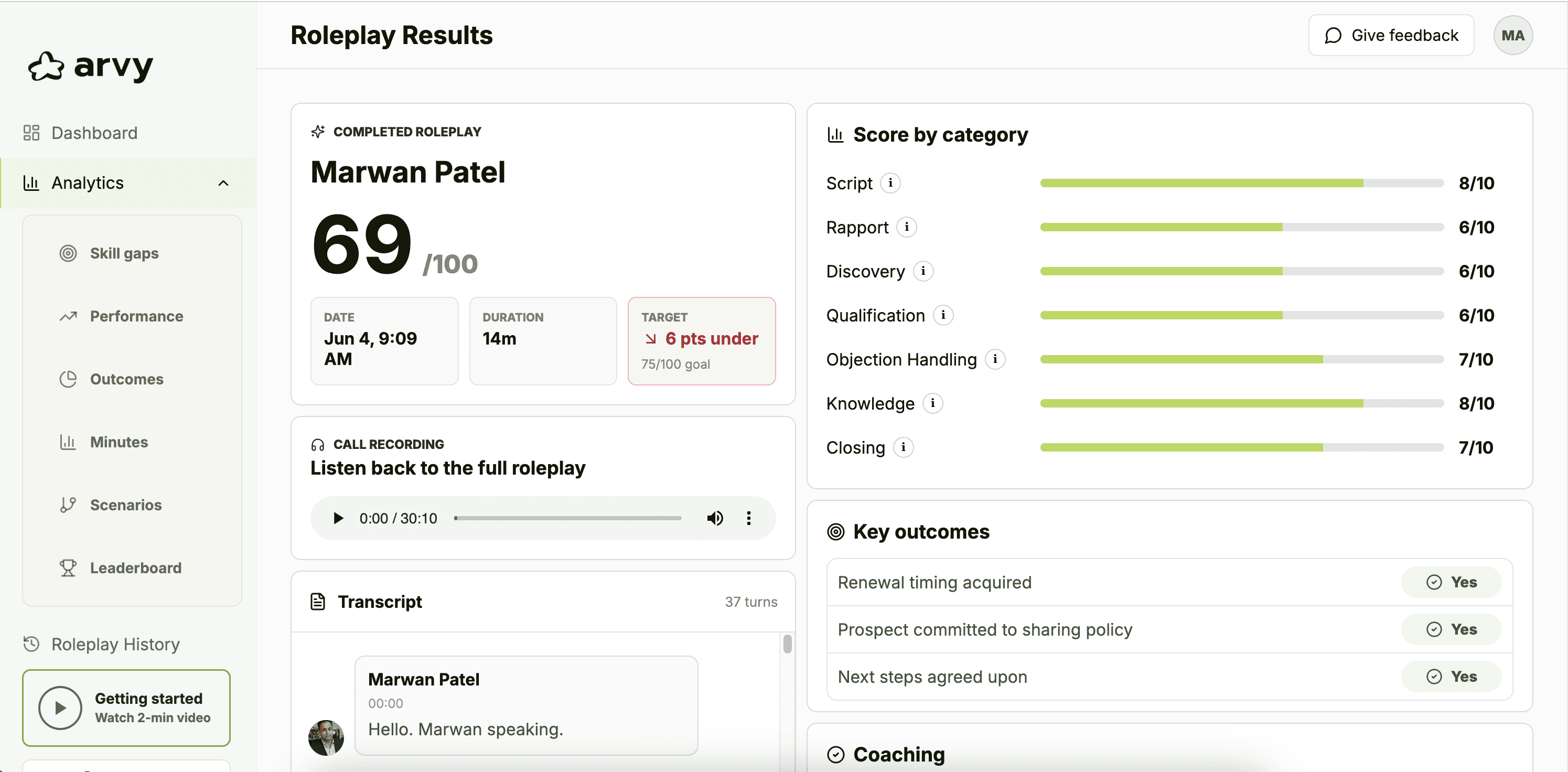Open the MA user avatar menu
The width and height of the screenshot is (1568, 772).
coord(1513,35)
